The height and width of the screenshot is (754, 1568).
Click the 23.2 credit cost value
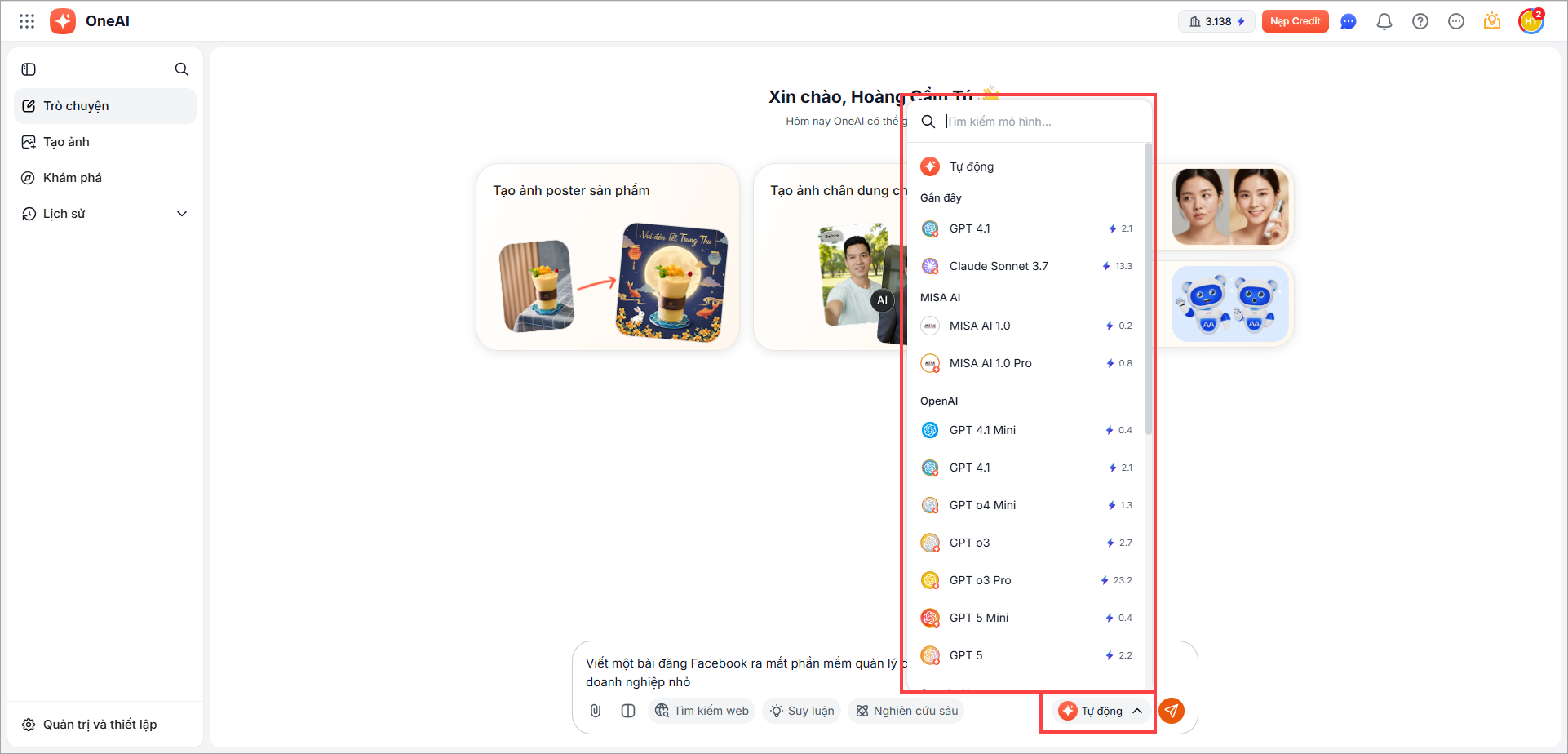[x=1123, y=580]
